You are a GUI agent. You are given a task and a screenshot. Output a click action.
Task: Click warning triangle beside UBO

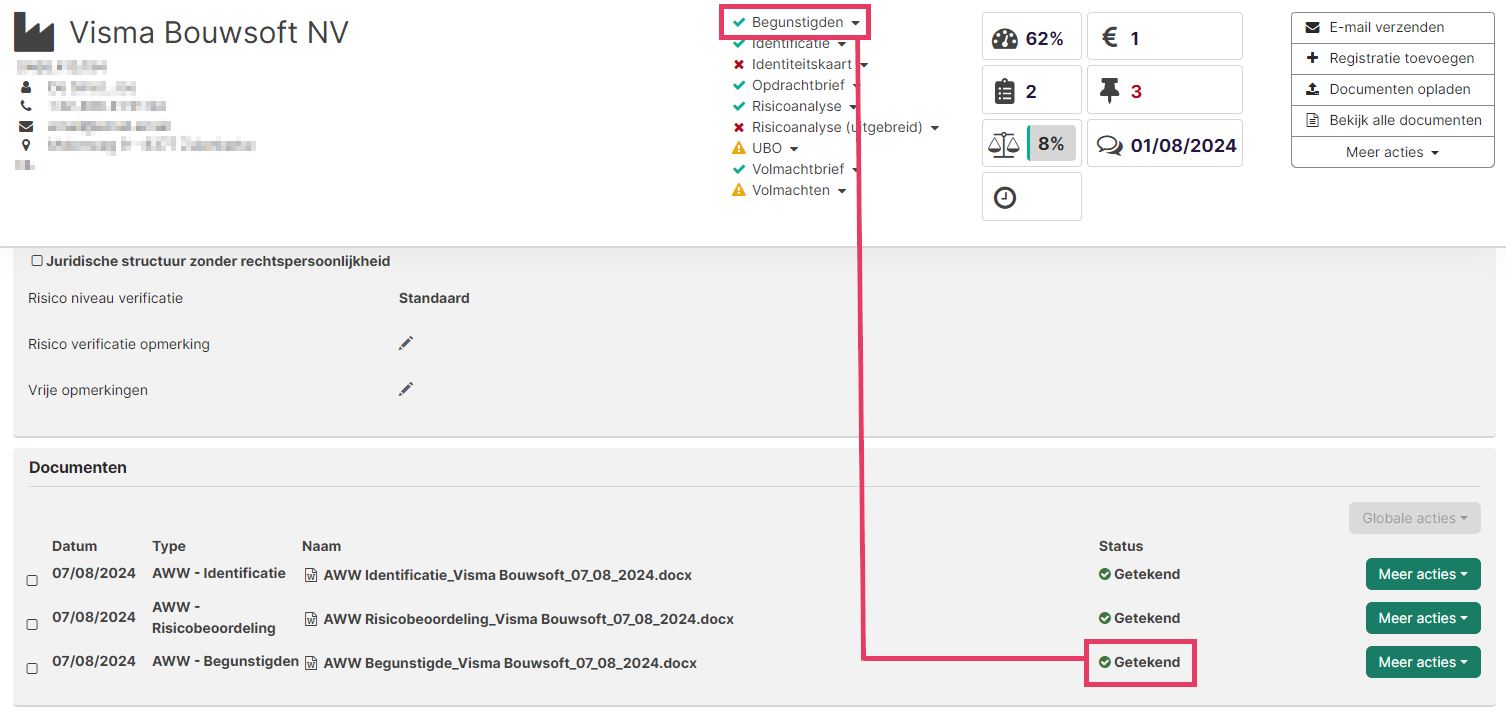[739, 148]
